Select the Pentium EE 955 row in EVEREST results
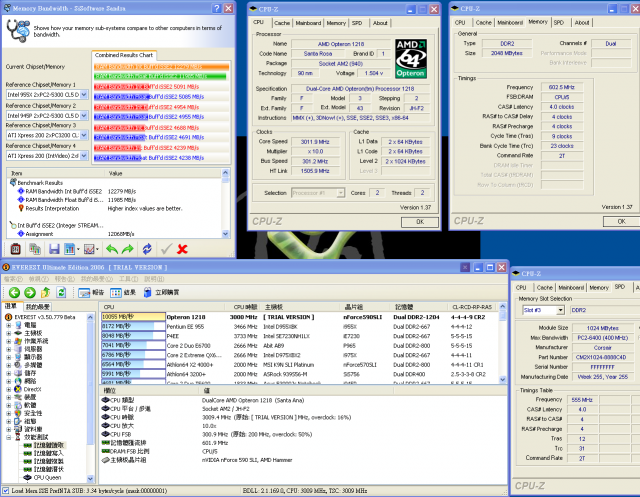Screen dimensions: 640x497 tap(299, 326)
